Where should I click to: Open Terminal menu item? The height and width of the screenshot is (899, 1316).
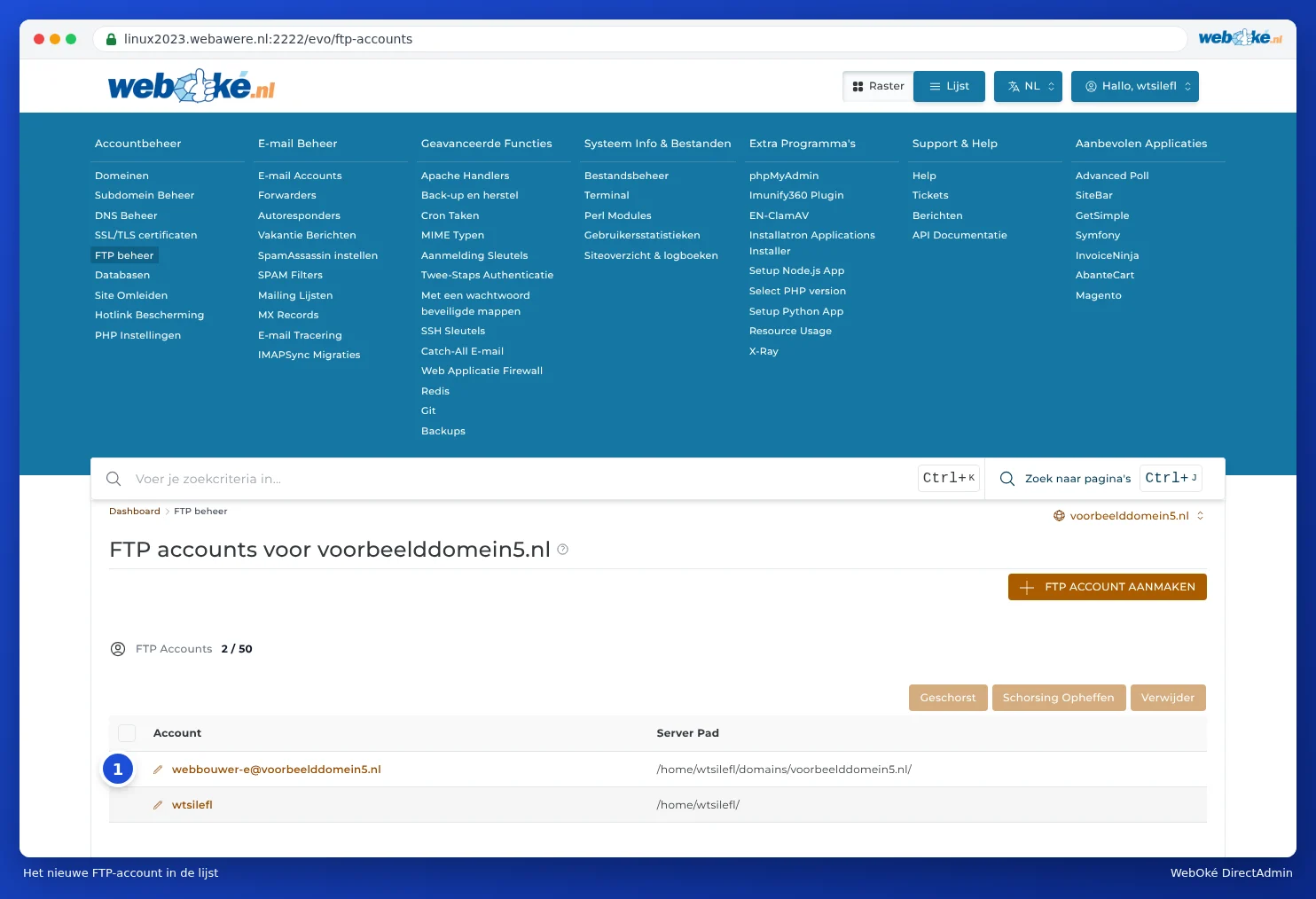(x=607, y=195)
